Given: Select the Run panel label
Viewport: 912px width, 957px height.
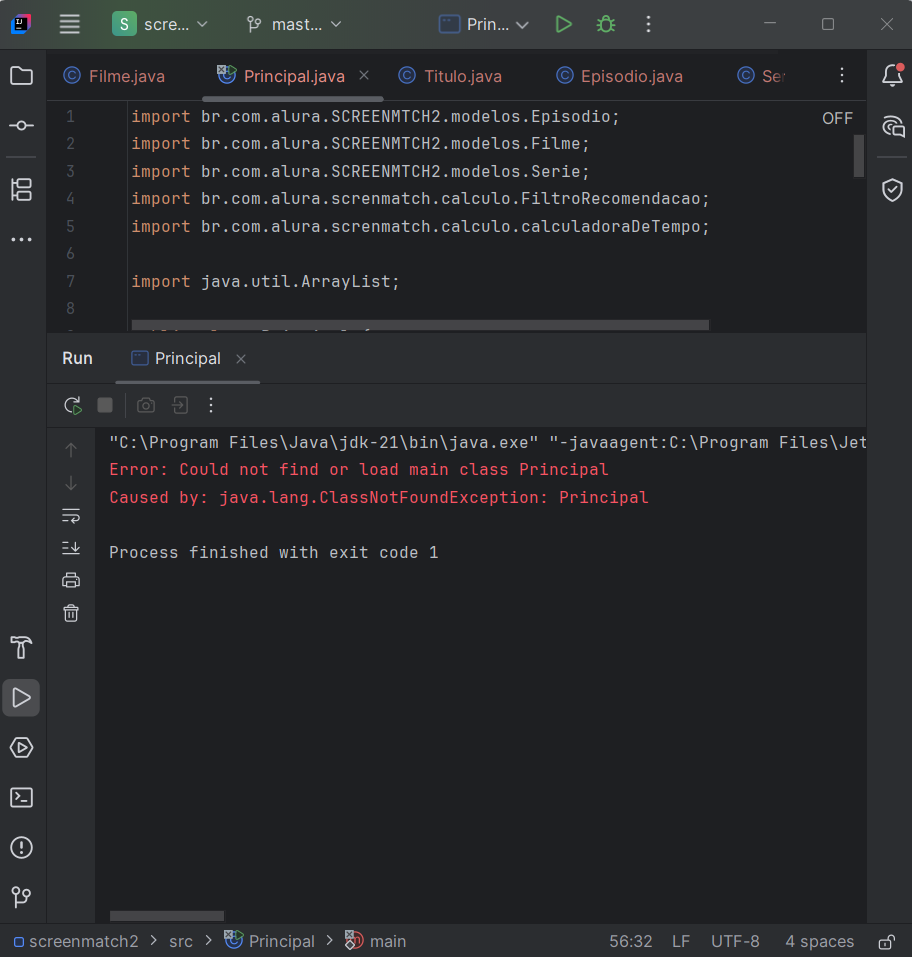Looking at the screenshot, I should pyautogui.click(x=78, y=358).
